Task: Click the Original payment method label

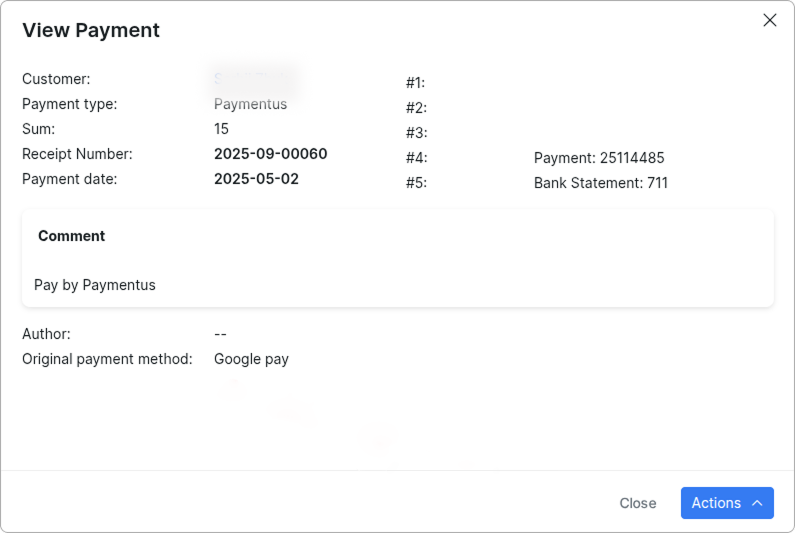Action: tap(107, 359)
